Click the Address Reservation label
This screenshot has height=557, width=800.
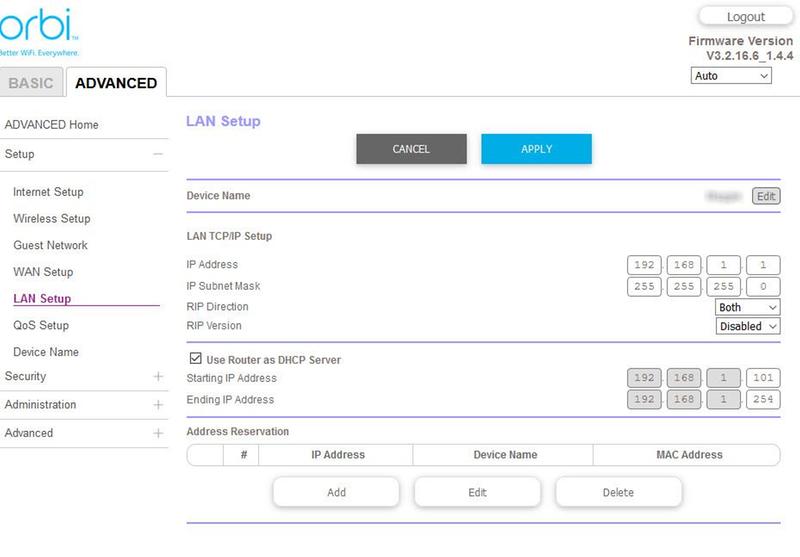(x=237, y=432)
